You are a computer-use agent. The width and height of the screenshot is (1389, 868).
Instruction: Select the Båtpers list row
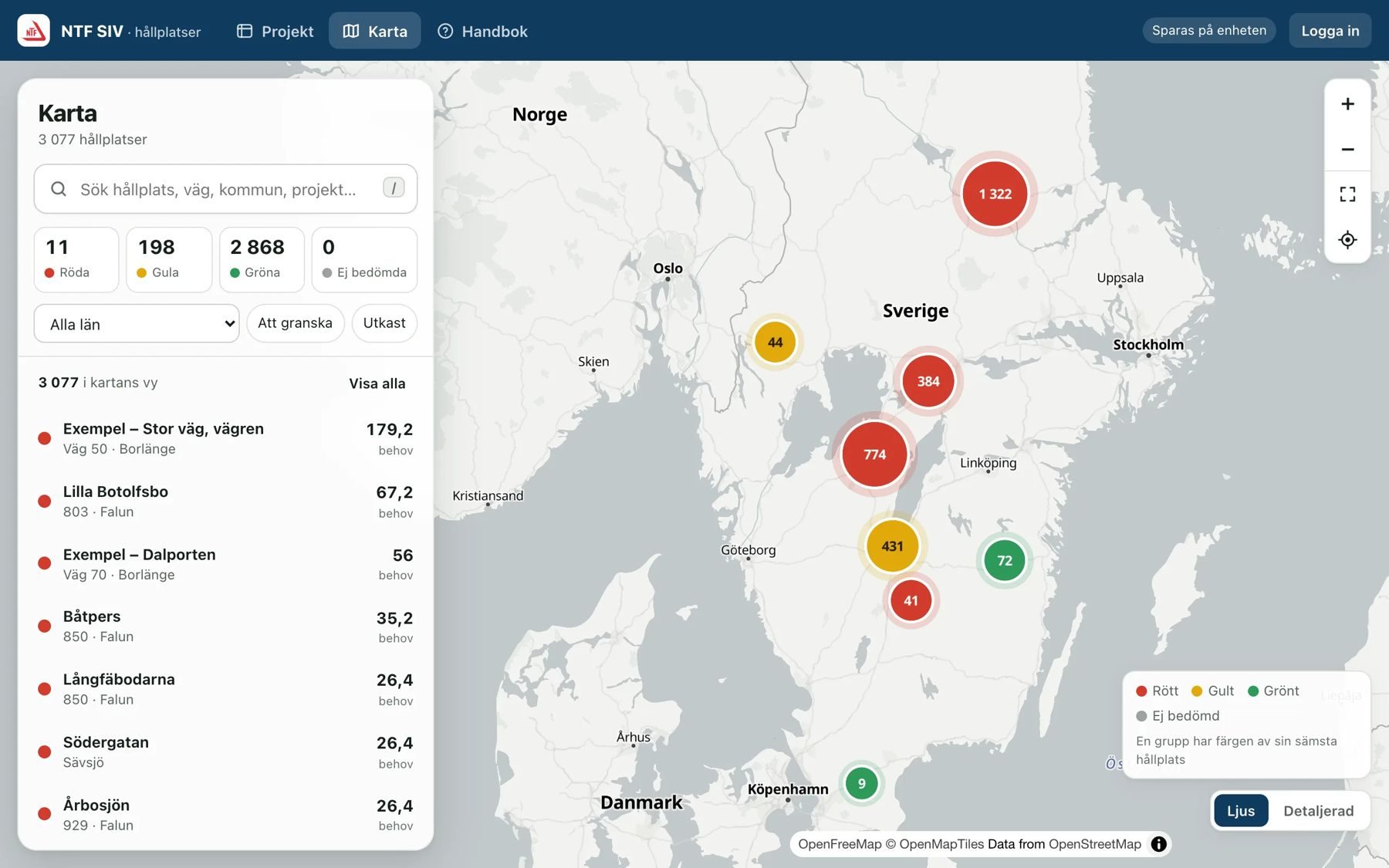pos(225,627)
